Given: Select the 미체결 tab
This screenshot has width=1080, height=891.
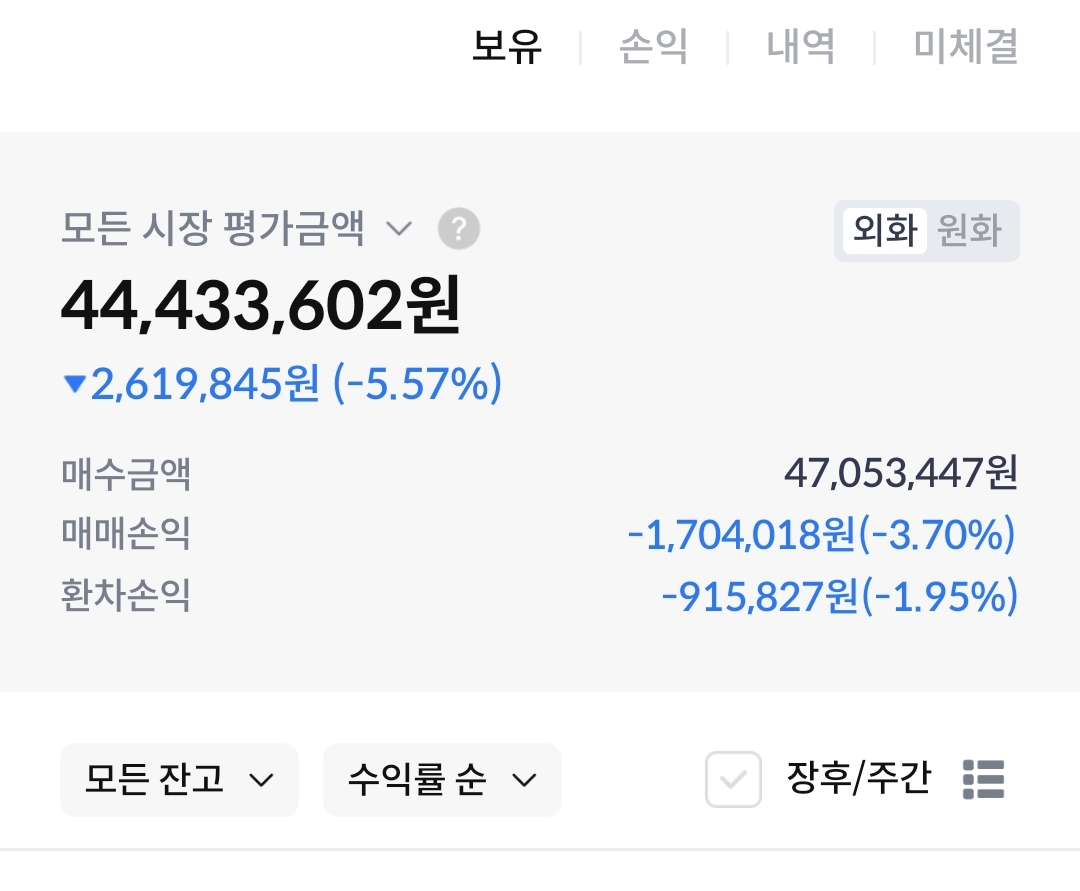Looking at the screenshot, I should tap(965, 47).
